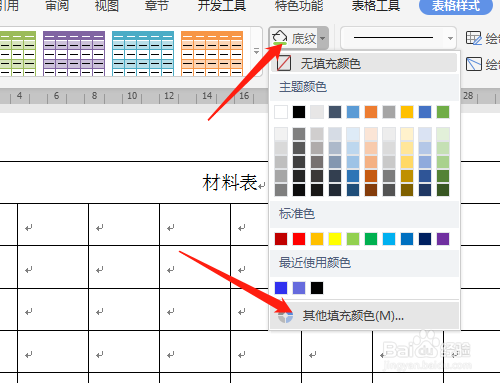Choose orange theme color swatch in top row
The height and width of the screenshot is (383, 500).
(x=371, y=112)
